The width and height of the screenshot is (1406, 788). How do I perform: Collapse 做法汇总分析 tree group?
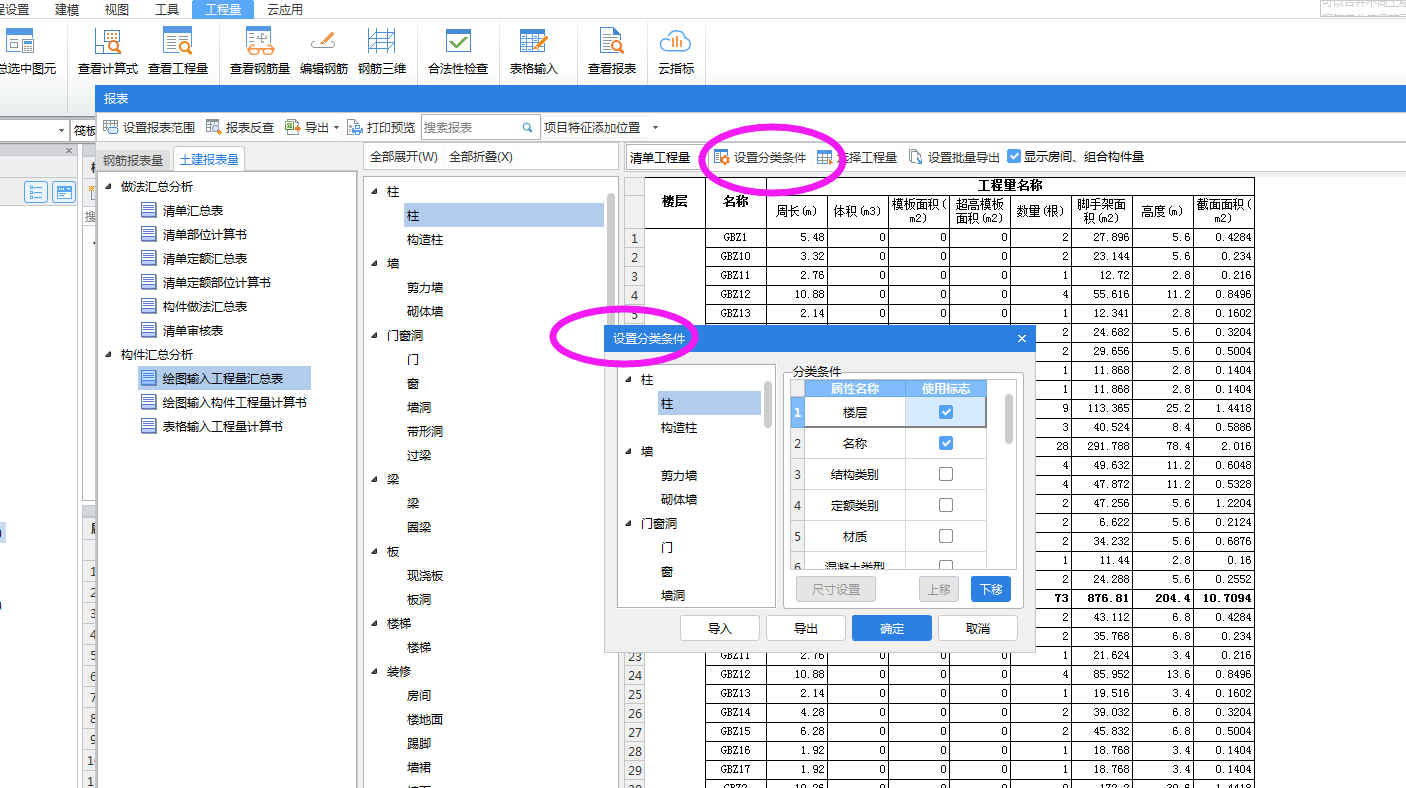pyautogui.click(x=110, y=186)
